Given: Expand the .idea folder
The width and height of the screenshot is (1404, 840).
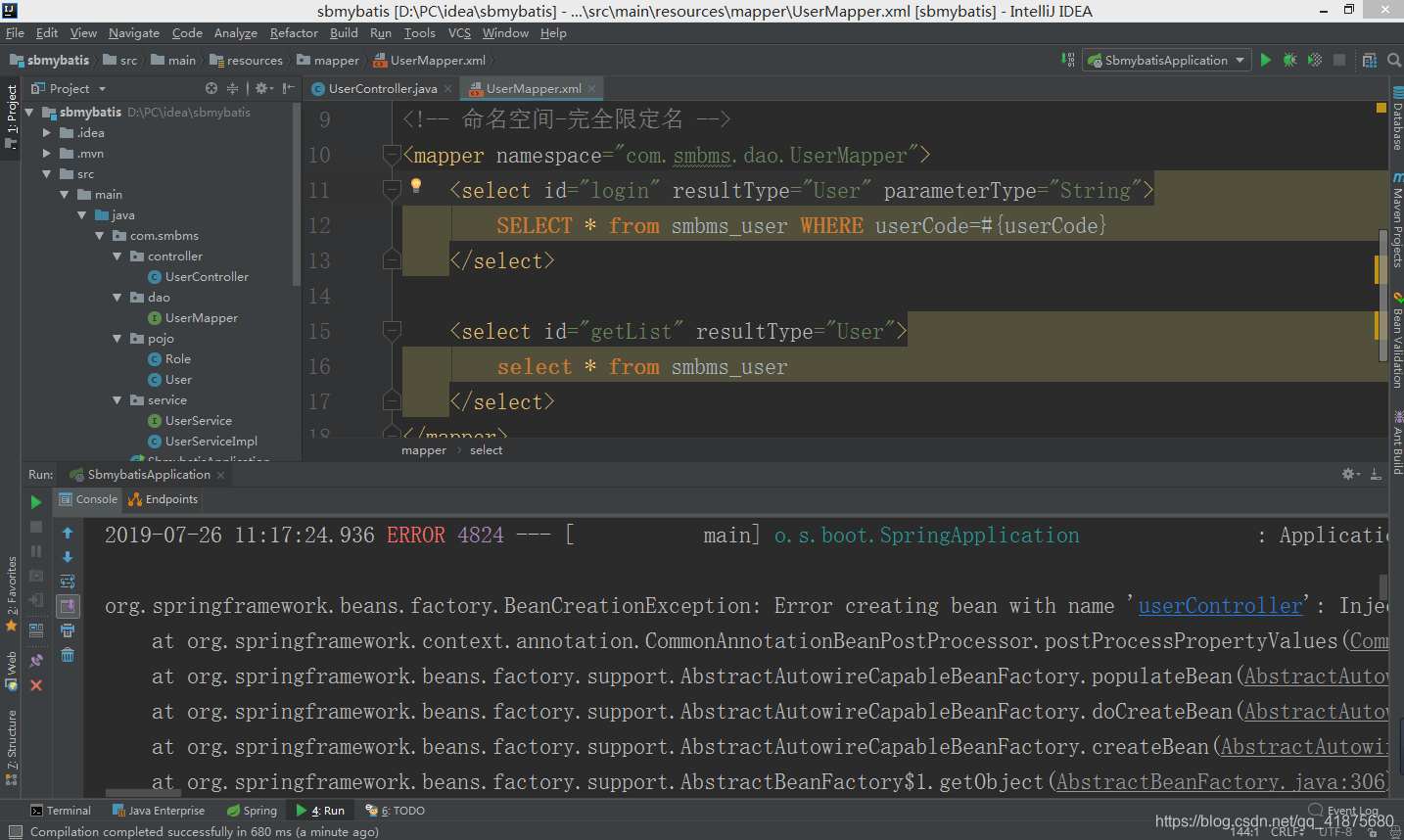Looking at the screenshot, I should pos(46,132).
